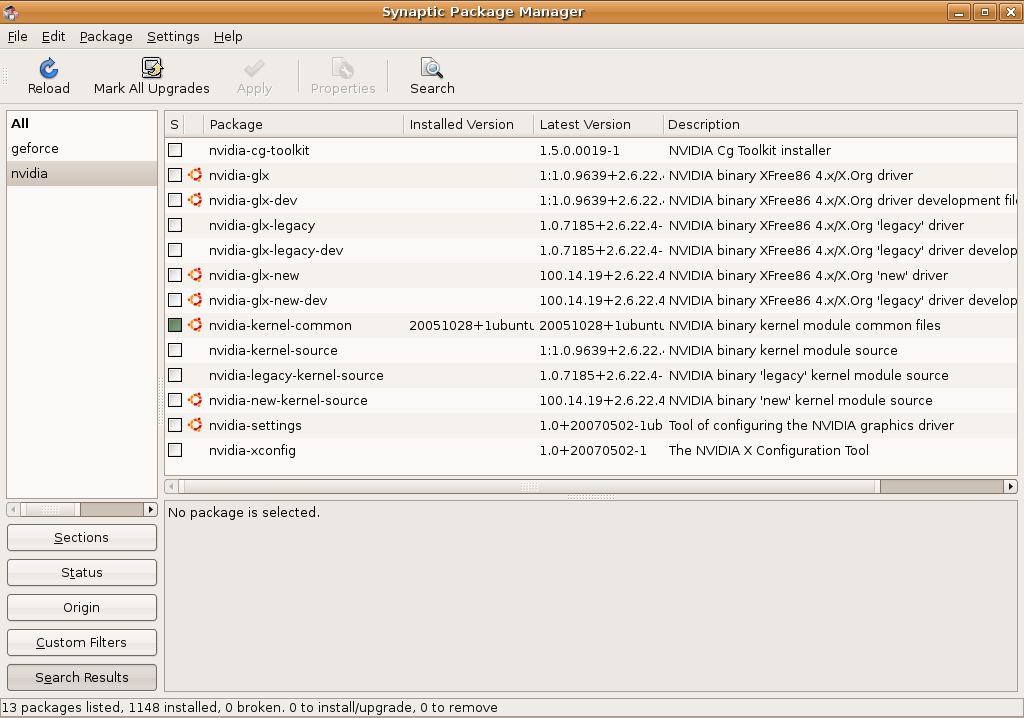Open the Settings menu
This screenshot has height=718, width=1024.
tap(173, 37)
